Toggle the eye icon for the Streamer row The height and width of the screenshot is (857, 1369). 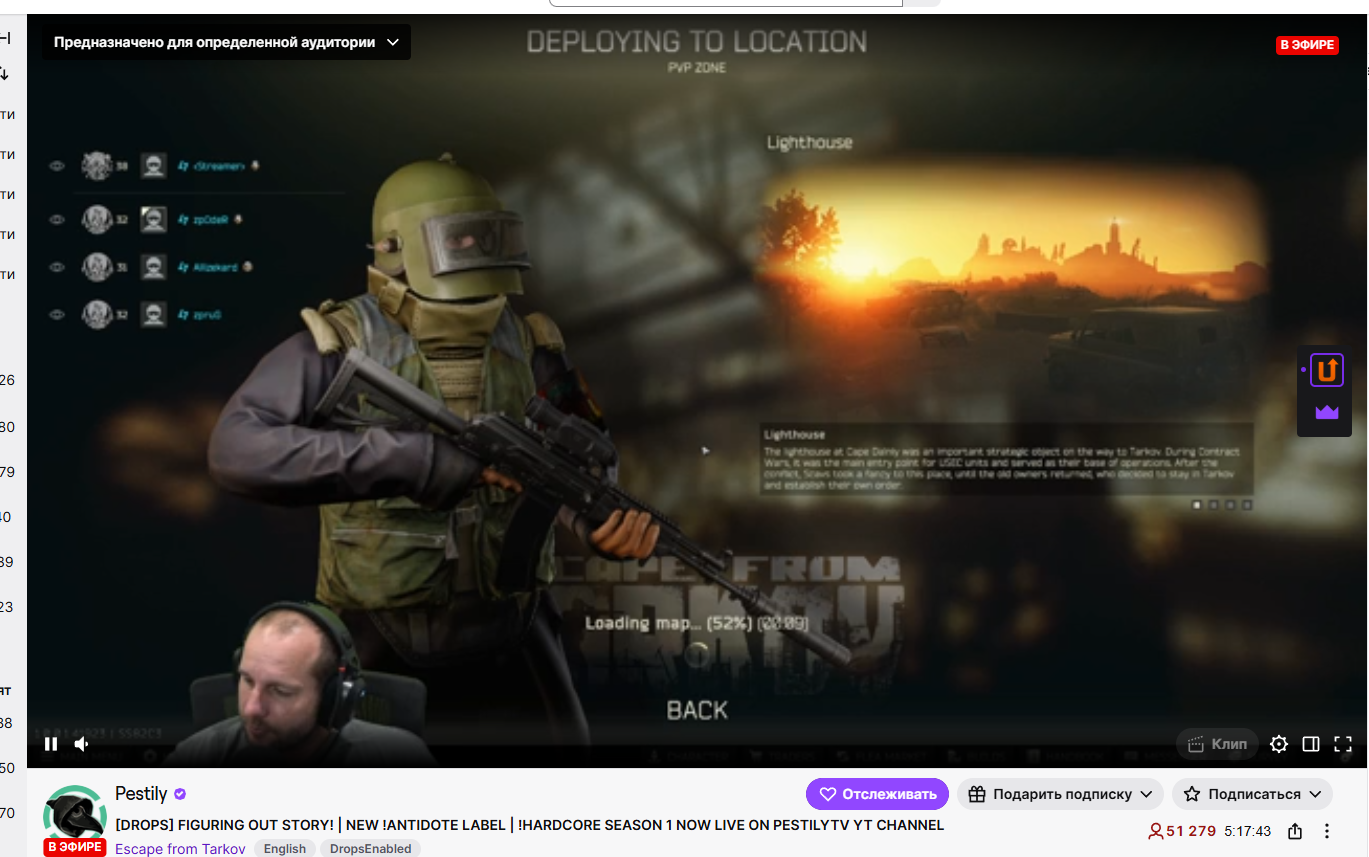(x=57, y=166)
